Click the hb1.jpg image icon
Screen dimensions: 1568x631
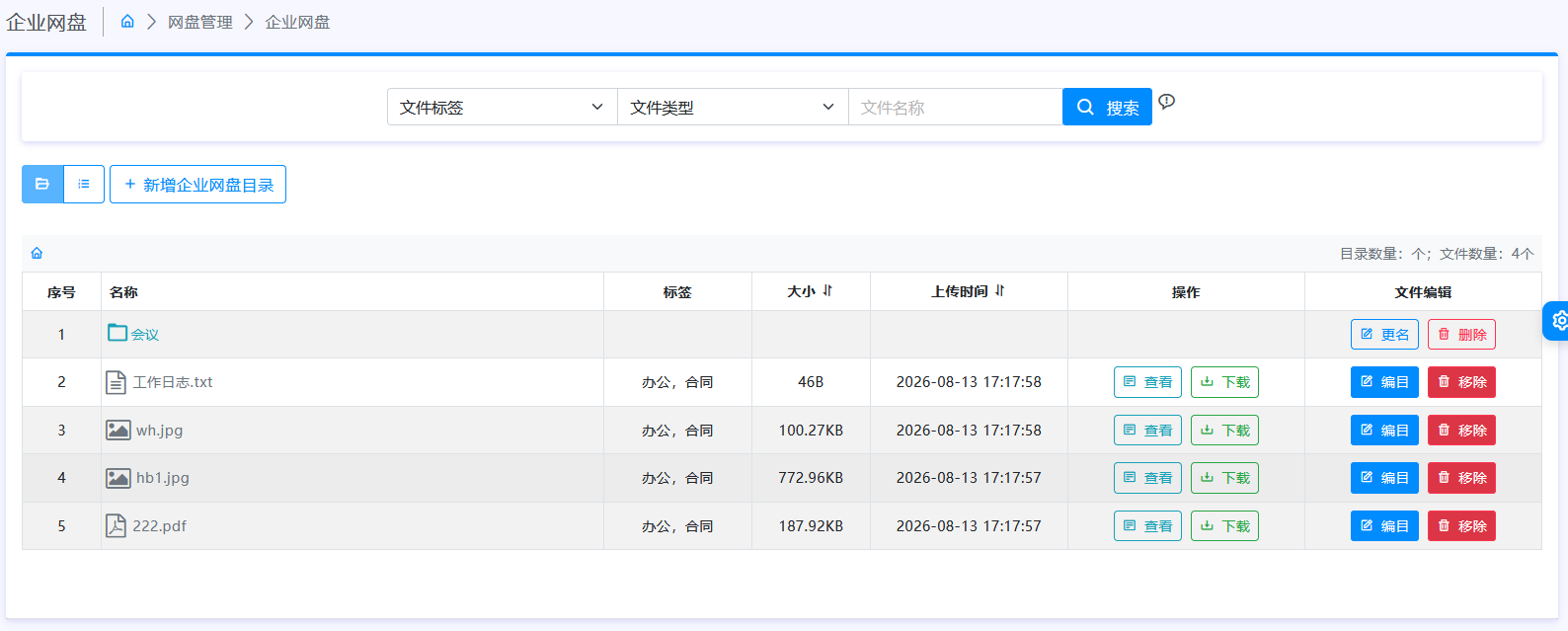coord(118,478)
